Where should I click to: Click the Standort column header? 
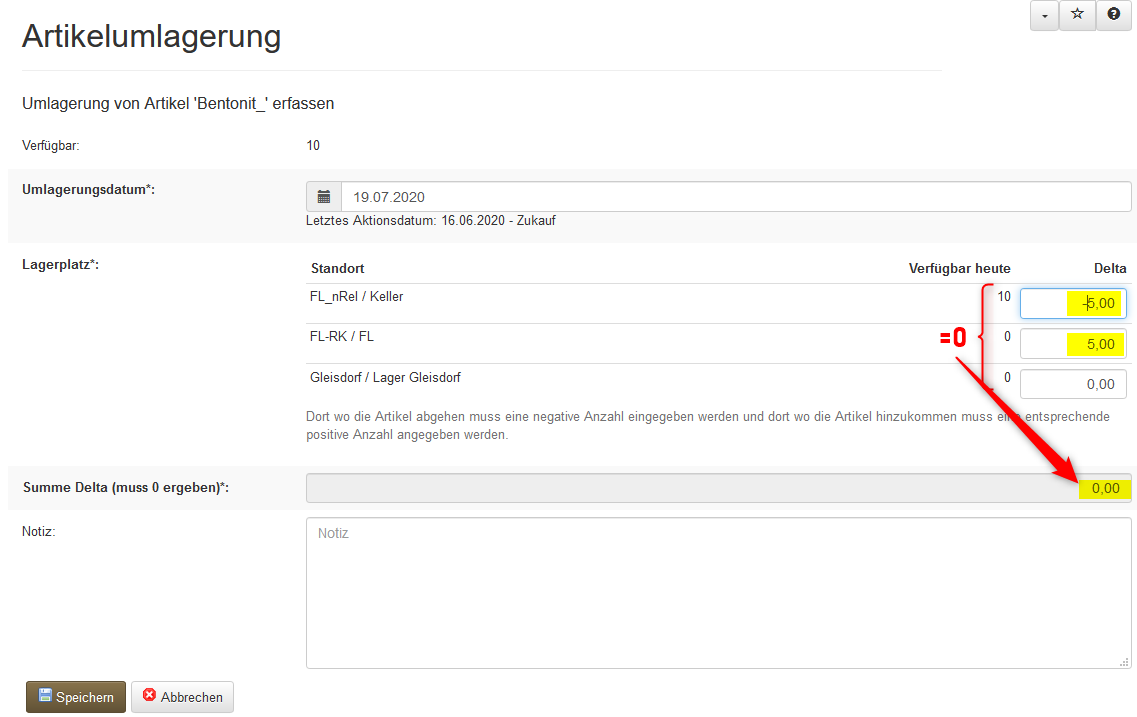(x=337, y=268)
